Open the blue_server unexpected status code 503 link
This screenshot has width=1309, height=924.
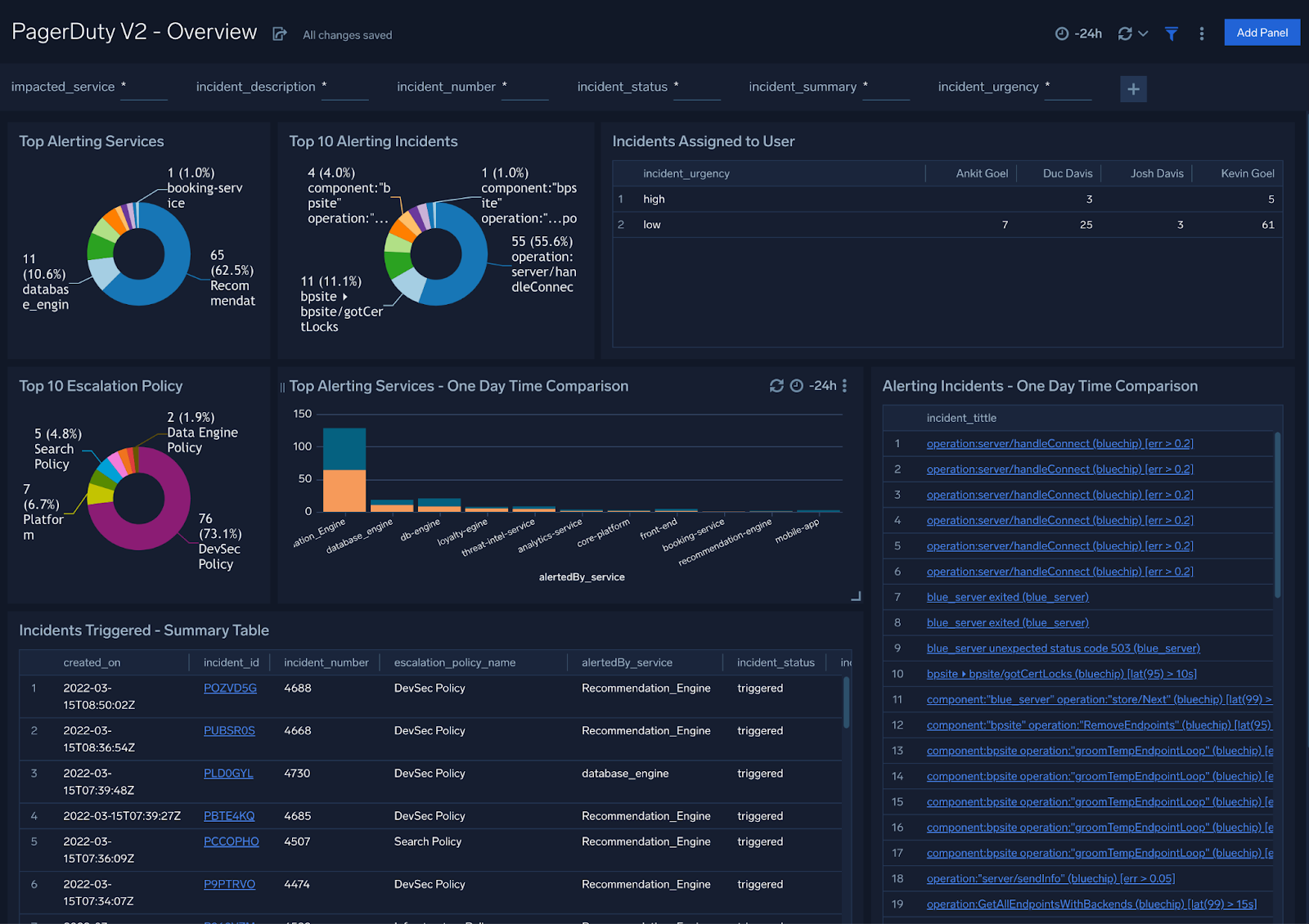1062,648
